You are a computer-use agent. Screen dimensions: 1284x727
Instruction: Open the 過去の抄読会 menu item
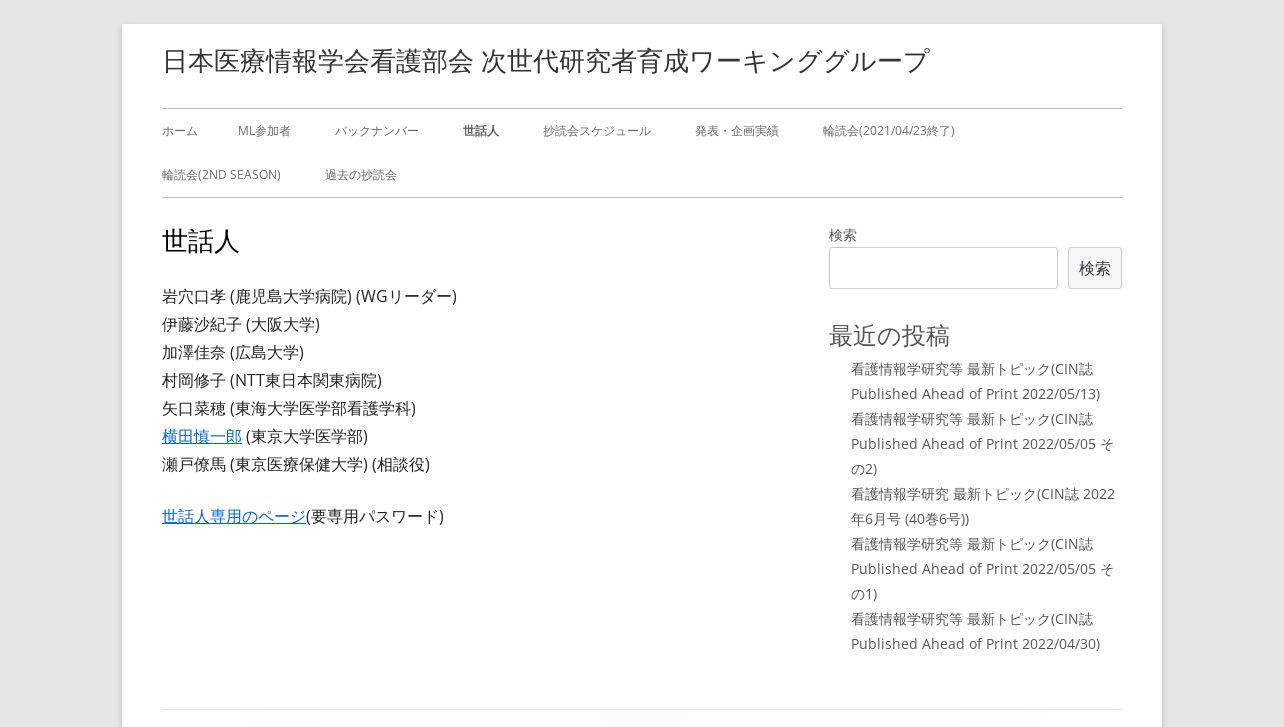361,175
